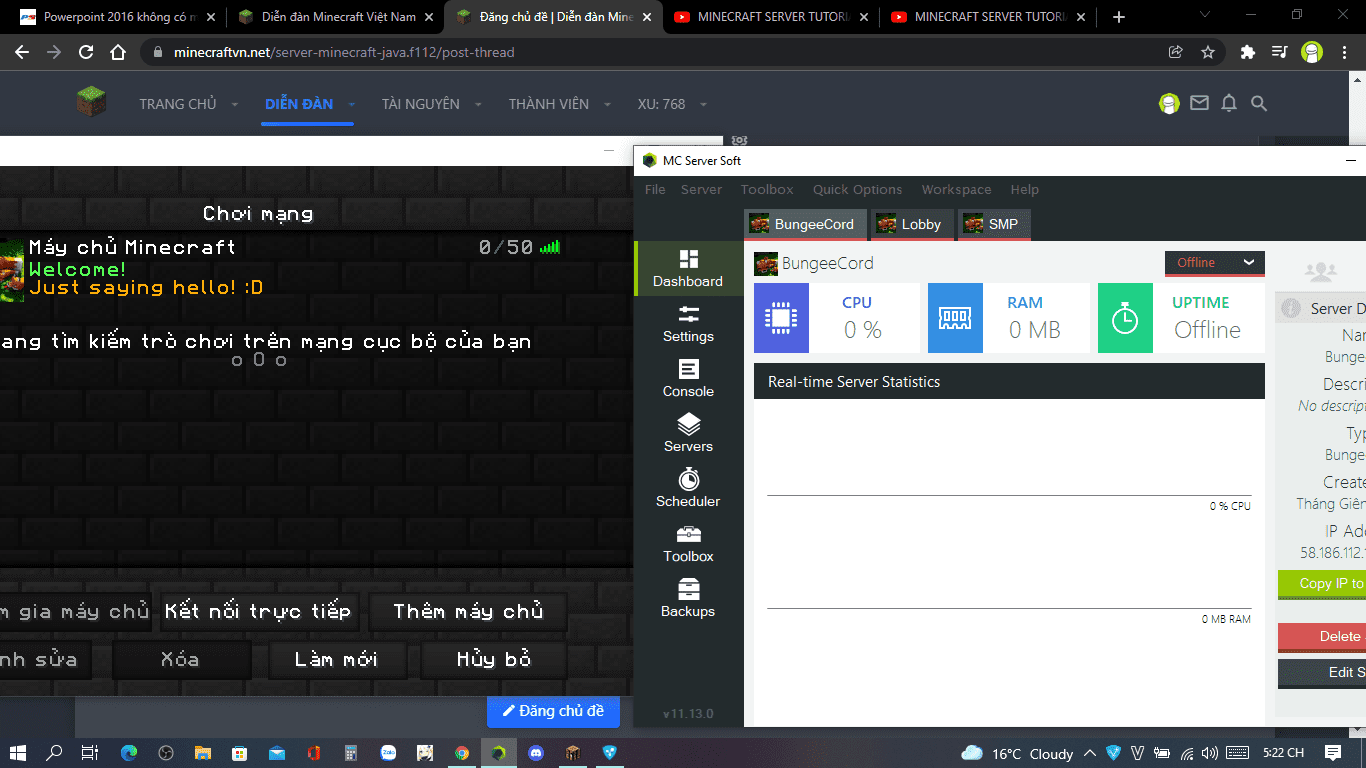Expand the THÀNH VIÊN menu arrow
The image size is (1366, 768).
coord(607,104)
